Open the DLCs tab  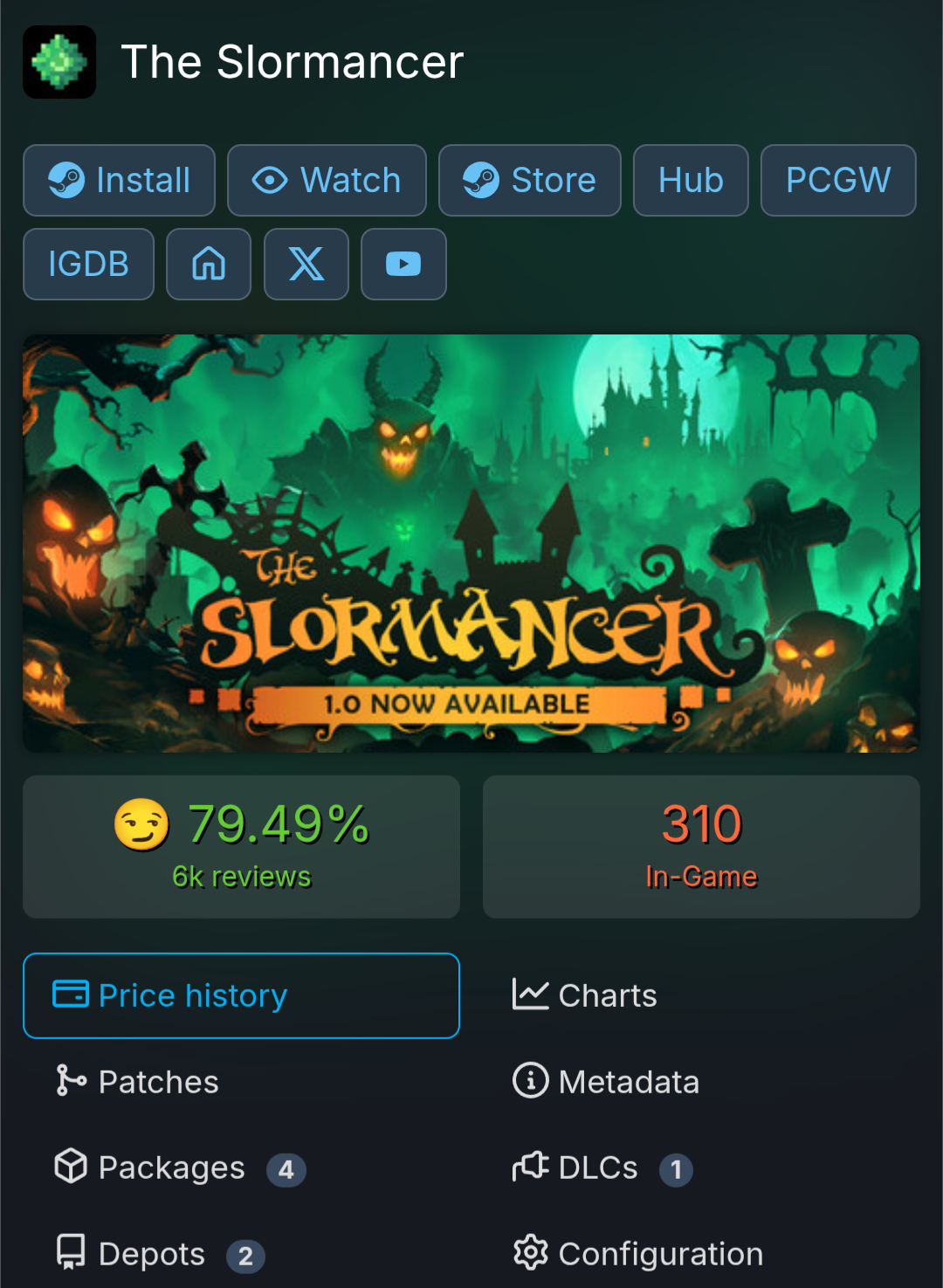(x=701, y=1167)
